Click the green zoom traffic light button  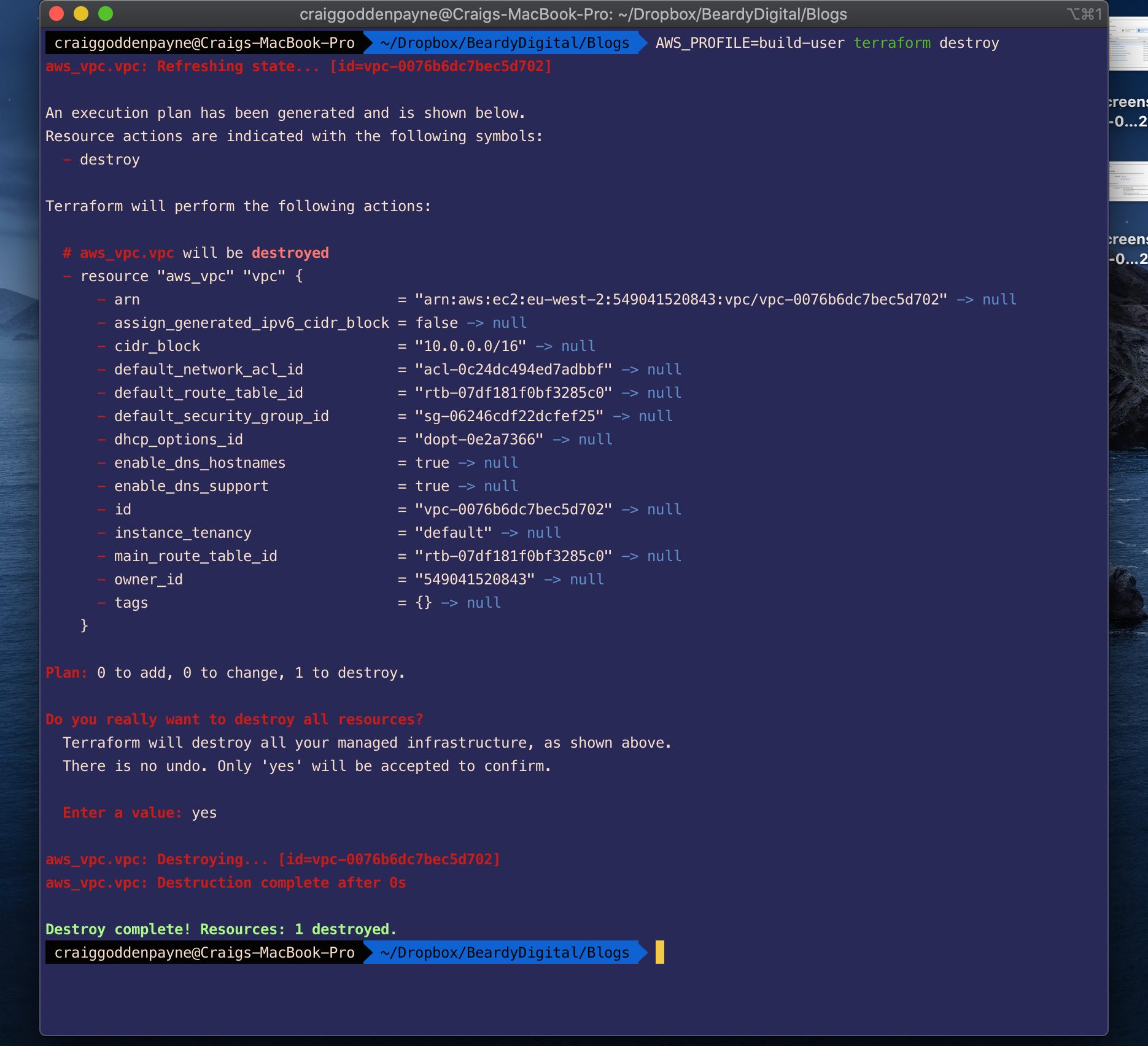coord(104,13)
